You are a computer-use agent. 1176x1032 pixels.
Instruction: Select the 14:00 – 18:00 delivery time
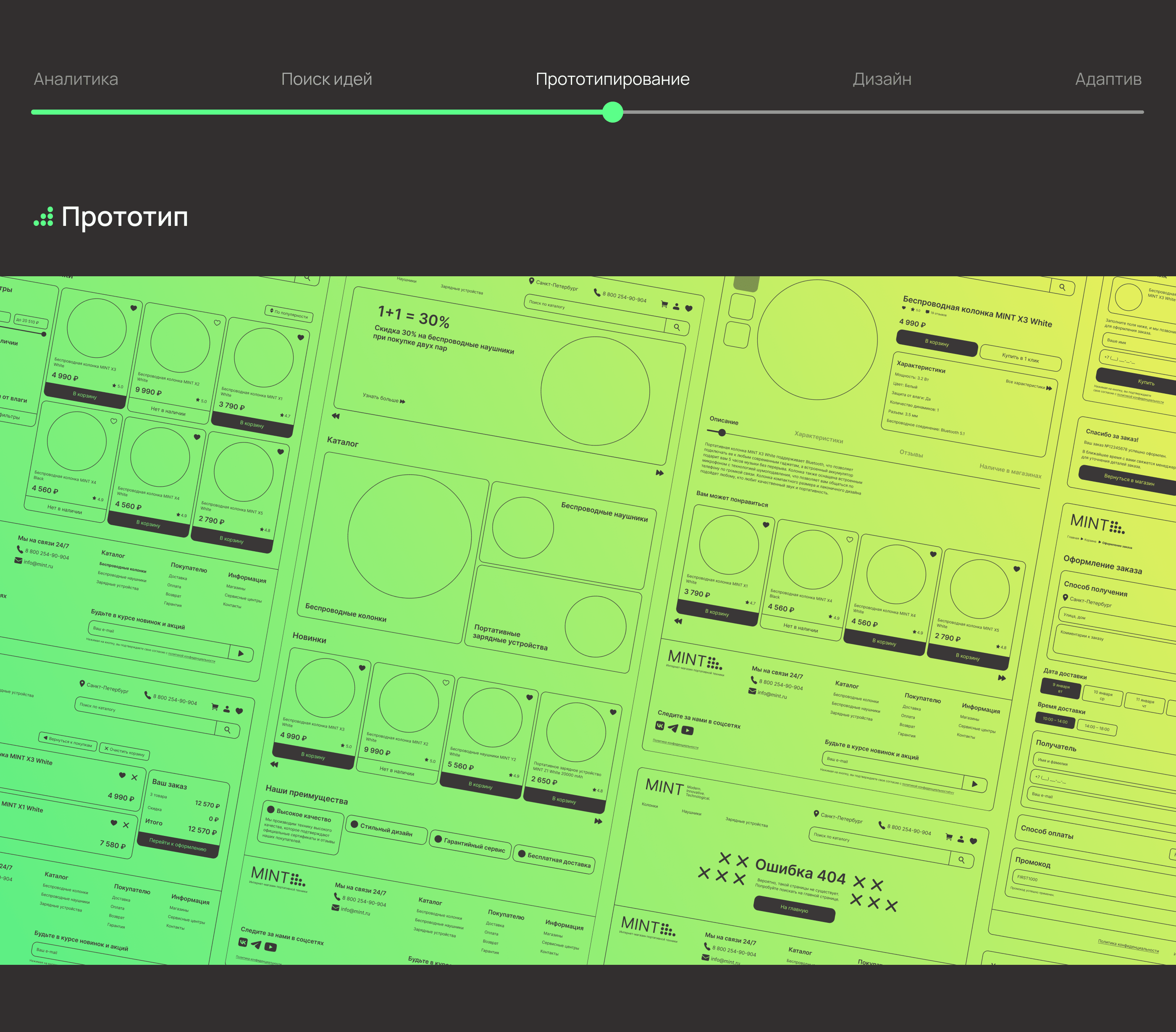point(1097,728)
